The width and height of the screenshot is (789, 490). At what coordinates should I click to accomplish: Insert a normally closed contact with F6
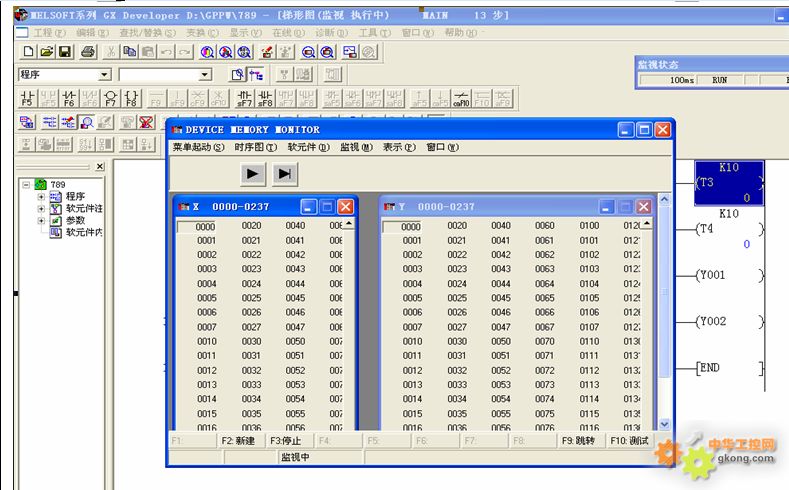69,99
